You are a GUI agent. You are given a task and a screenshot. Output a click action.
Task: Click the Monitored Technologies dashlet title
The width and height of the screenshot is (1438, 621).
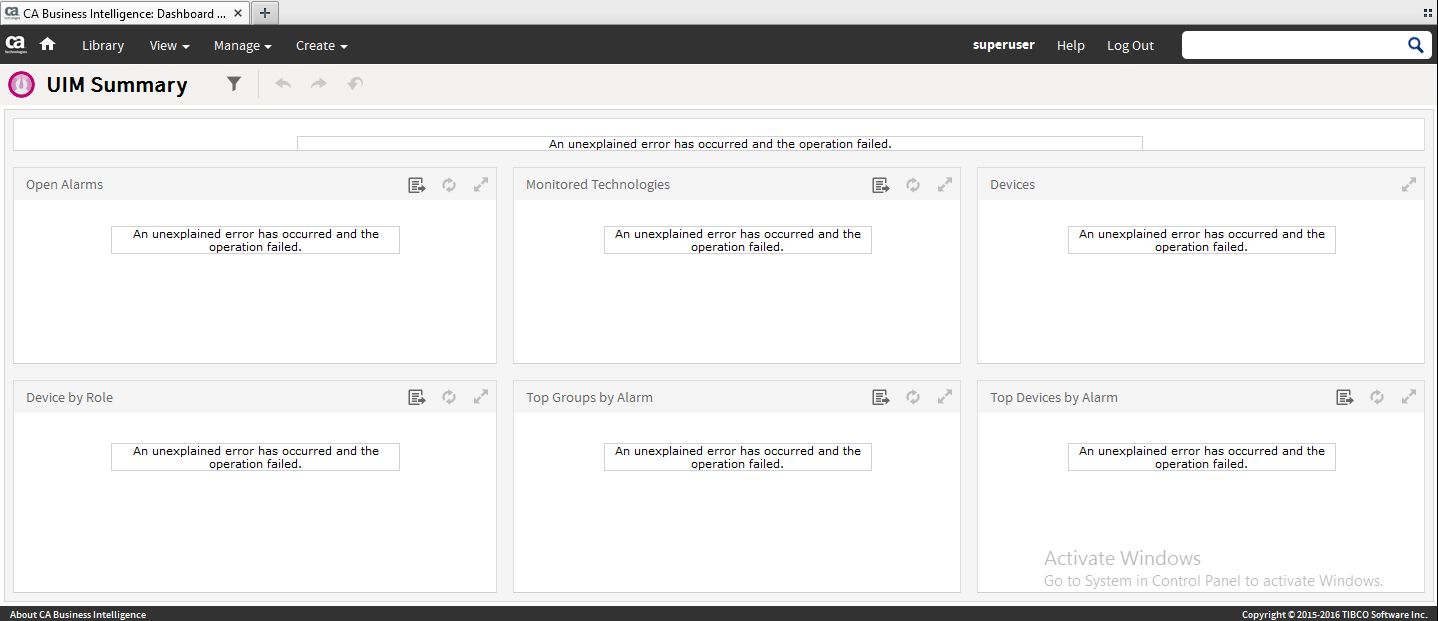[598, 185]
